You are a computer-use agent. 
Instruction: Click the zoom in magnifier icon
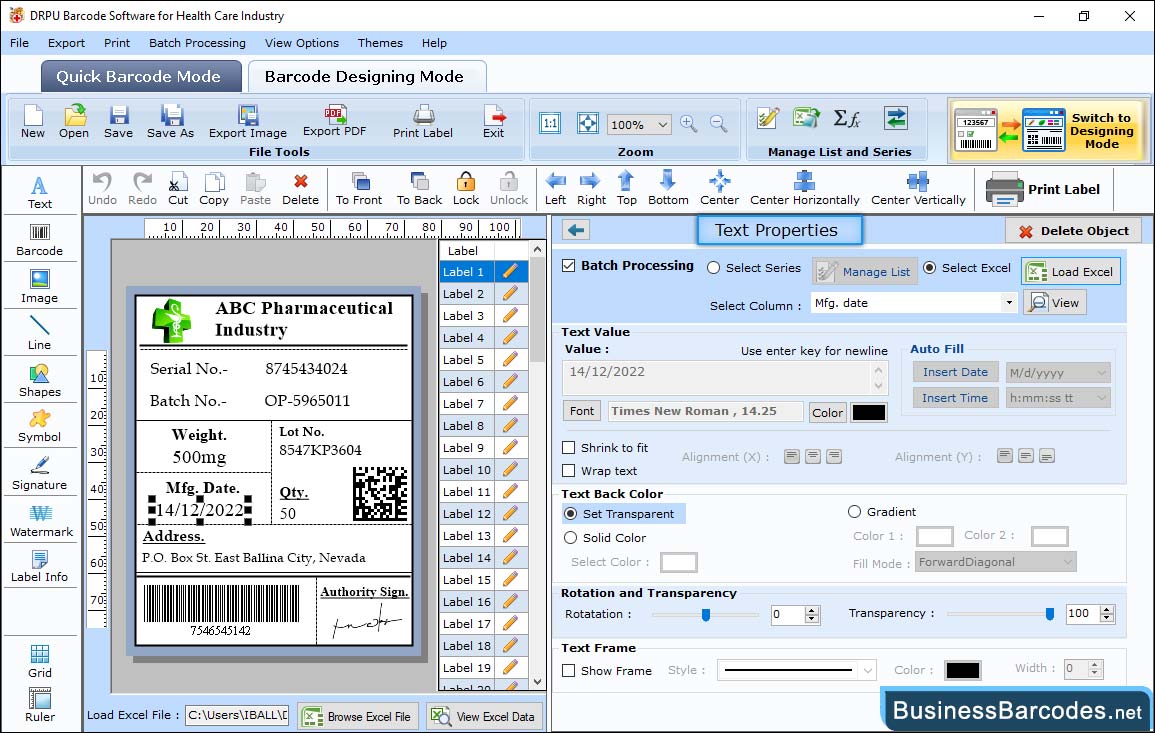[689, 124]
